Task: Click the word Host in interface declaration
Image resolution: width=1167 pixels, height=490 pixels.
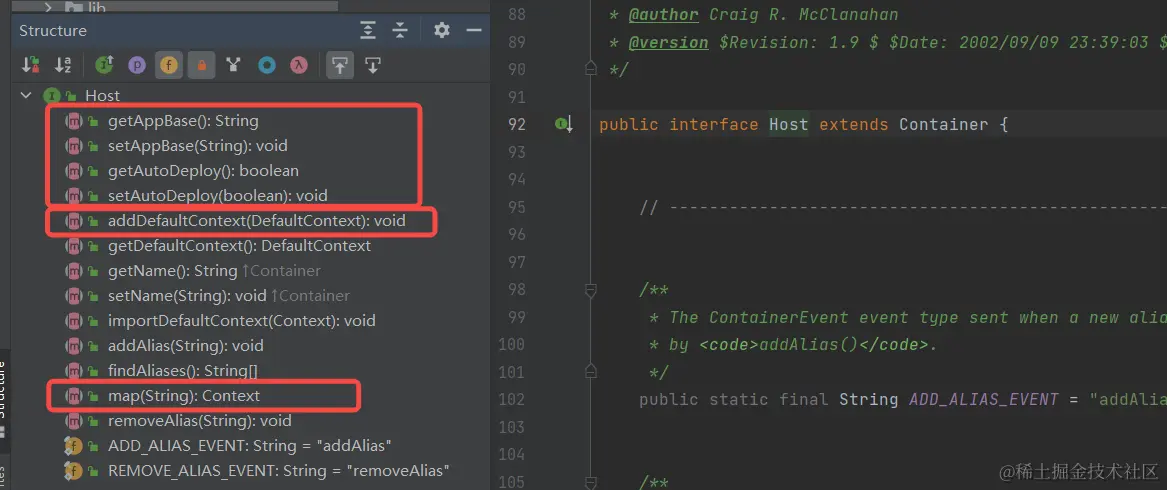Action: click(788, 124)
